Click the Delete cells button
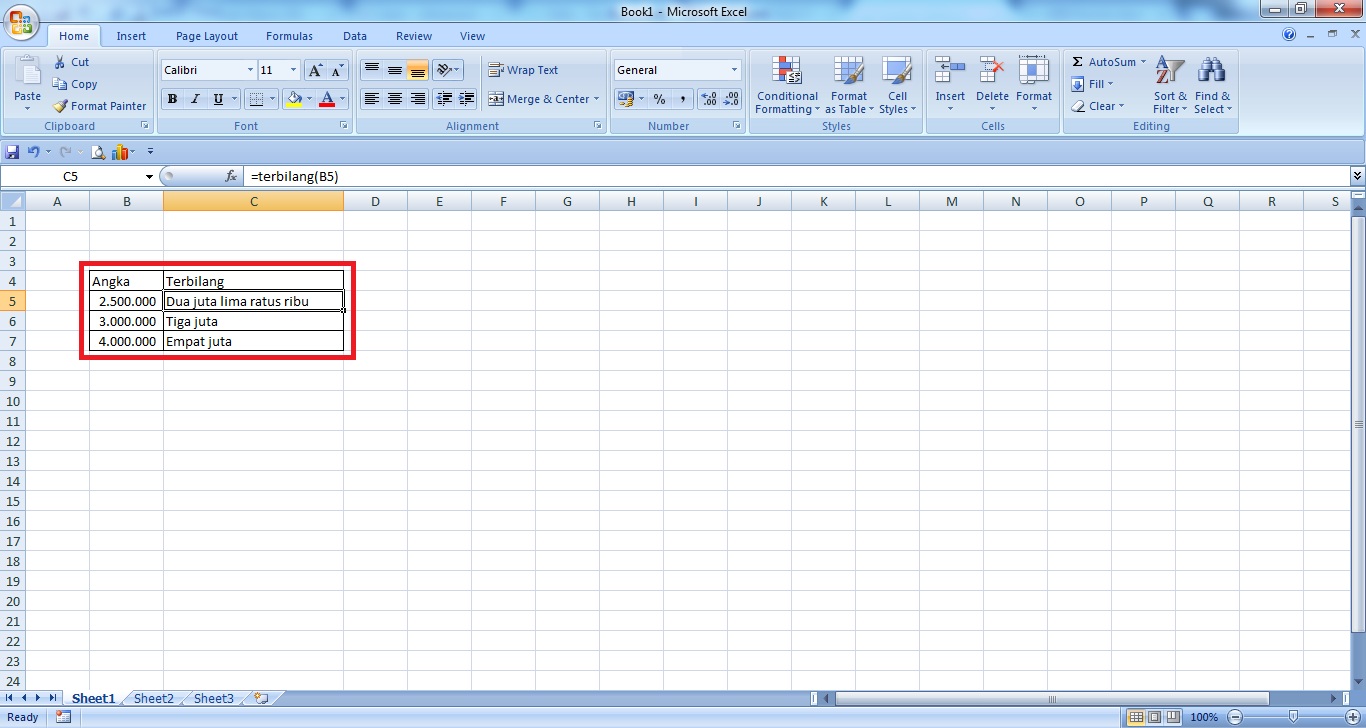 992,86
